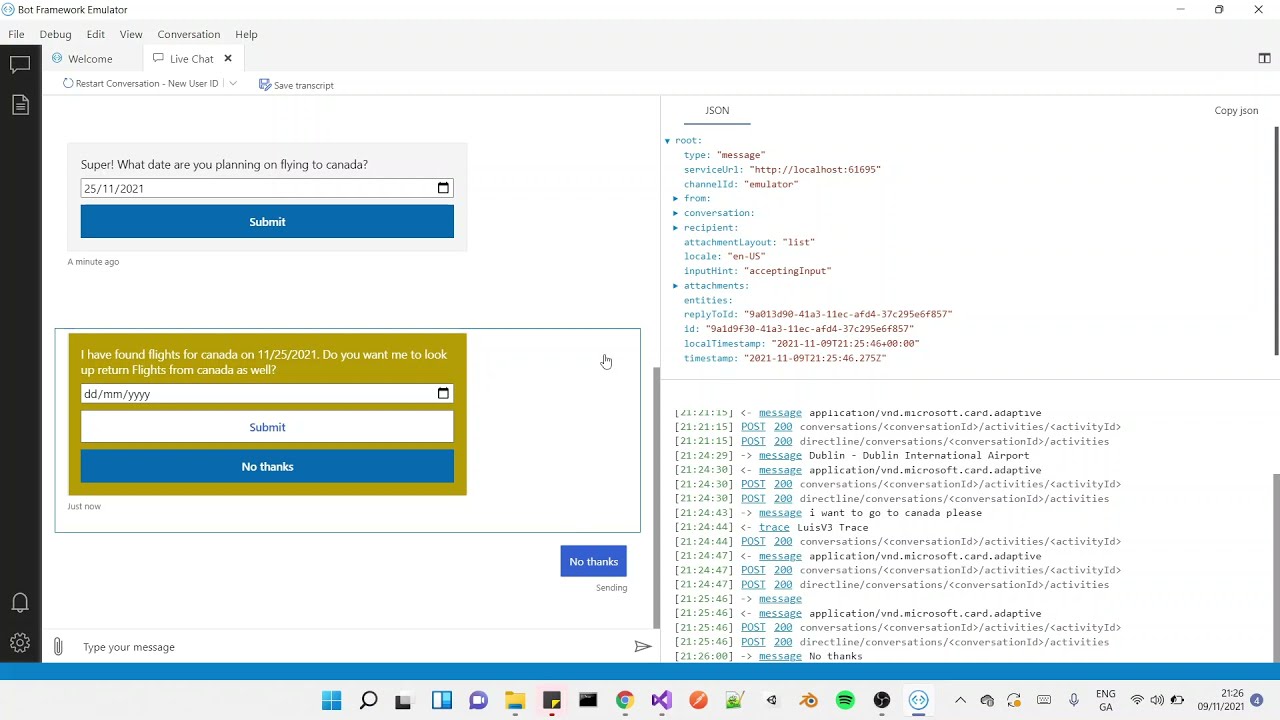Screen dimensions: 1280x720
Task: Close the Live Chat tab
Action: tap(228, 59)
